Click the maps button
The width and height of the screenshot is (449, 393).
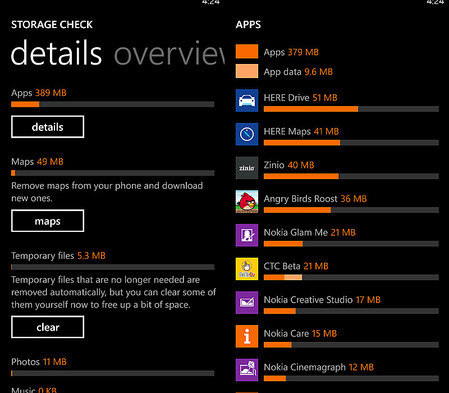47,221
